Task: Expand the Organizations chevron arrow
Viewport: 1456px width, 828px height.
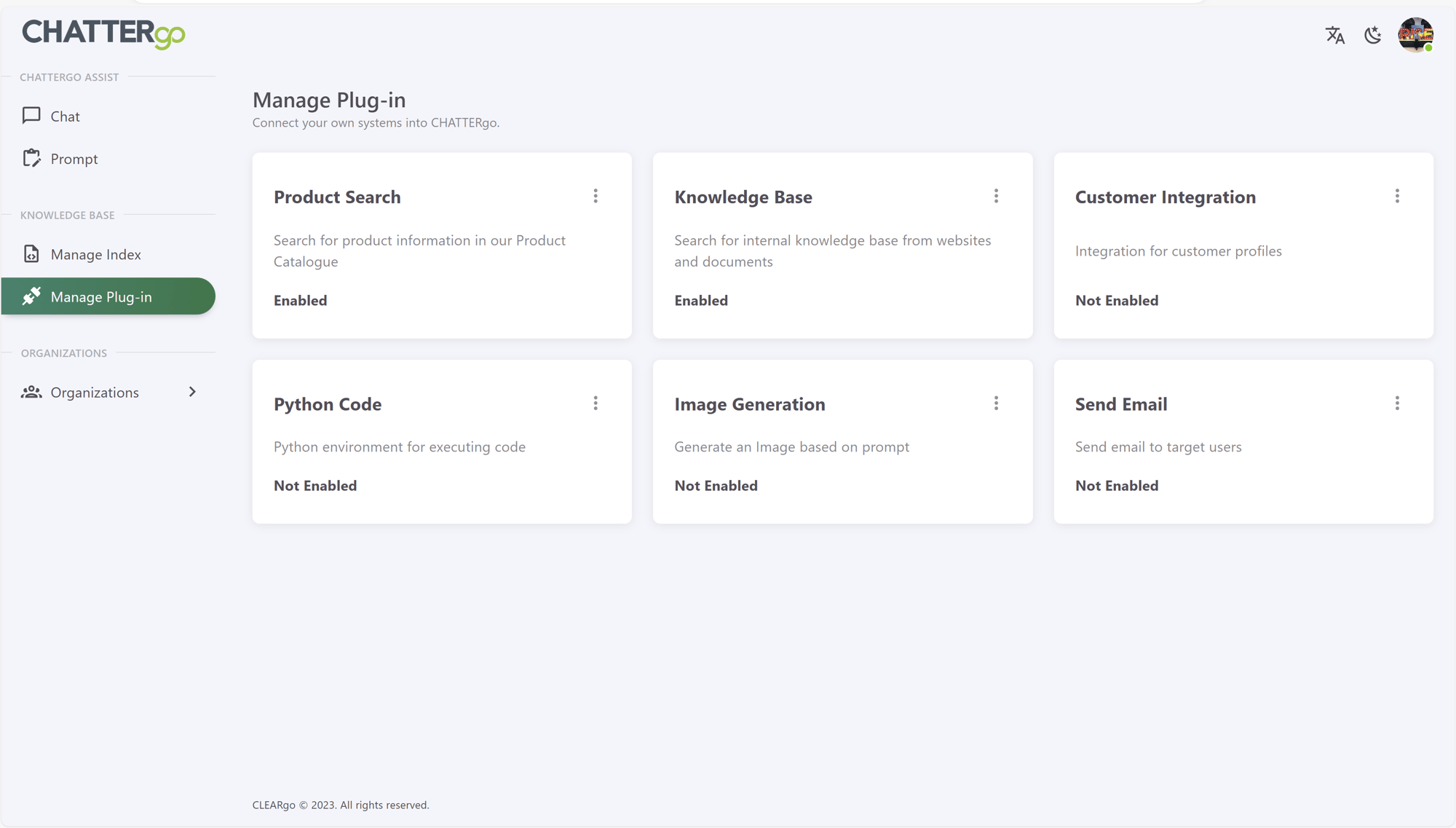Action: [x=192, y=392]
